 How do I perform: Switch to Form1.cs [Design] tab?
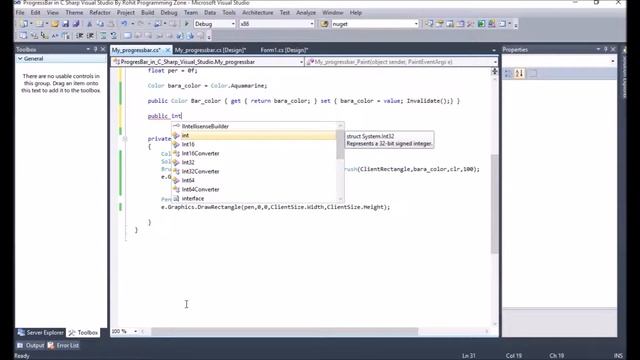coord(284,50)
